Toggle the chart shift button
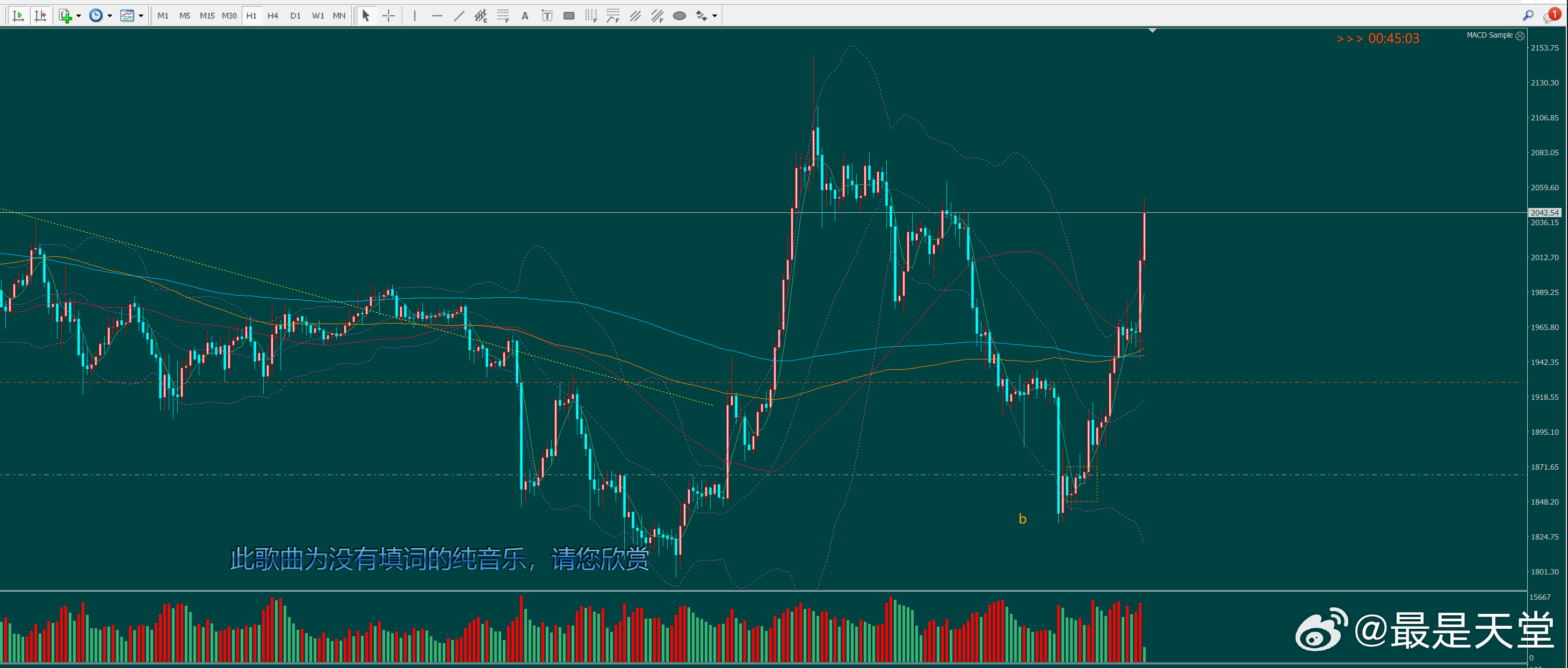Screen dimensions: 1568x668 (x=40, y=16)
